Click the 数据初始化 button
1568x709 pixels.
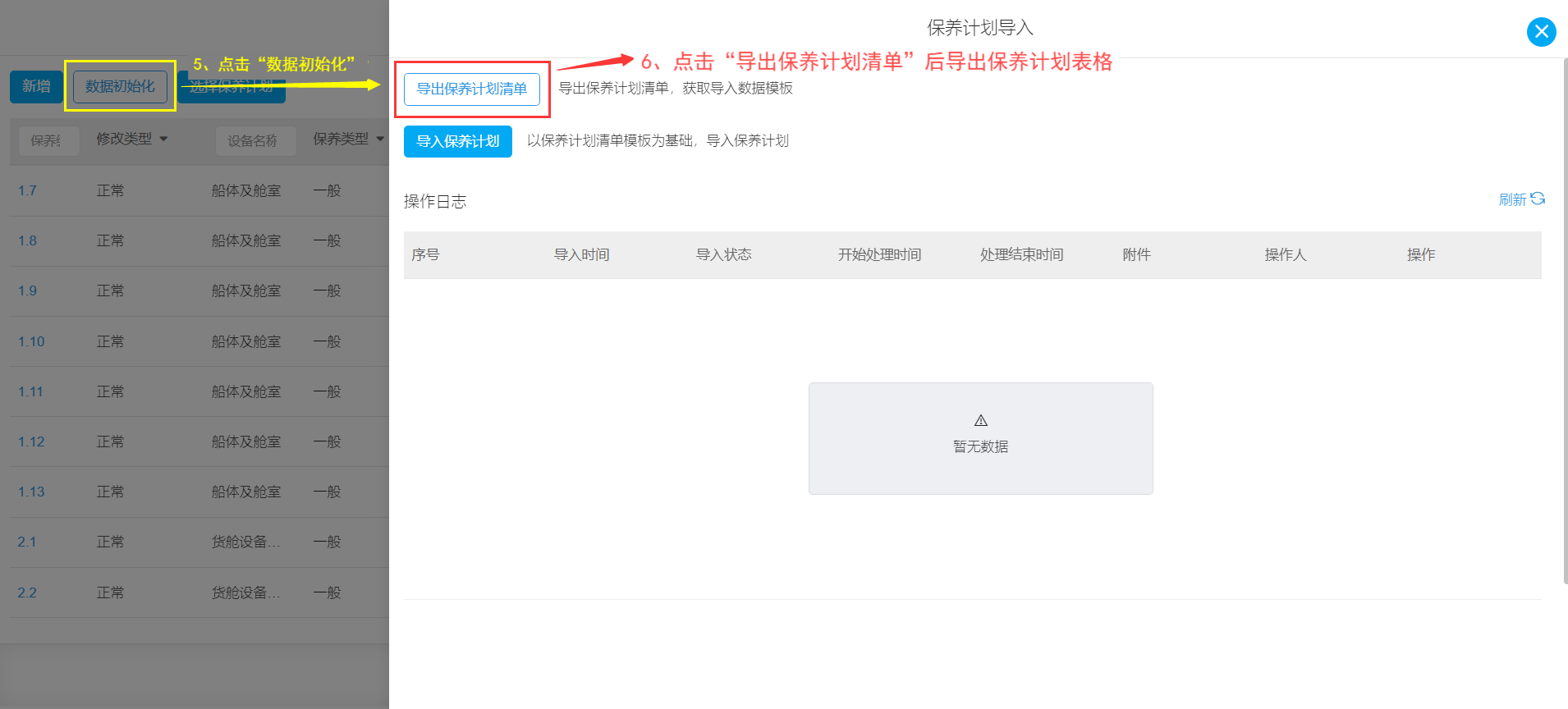point(120,86)
